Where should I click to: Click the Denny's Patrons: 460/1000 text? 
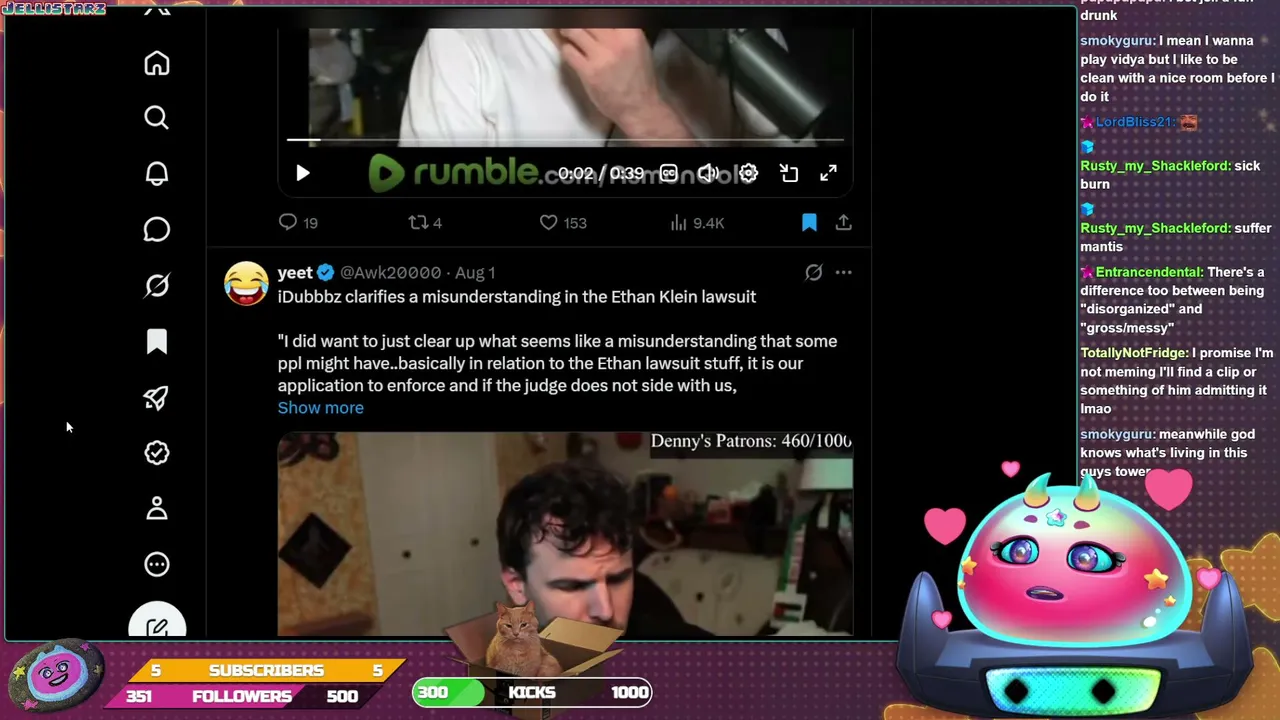751,441
